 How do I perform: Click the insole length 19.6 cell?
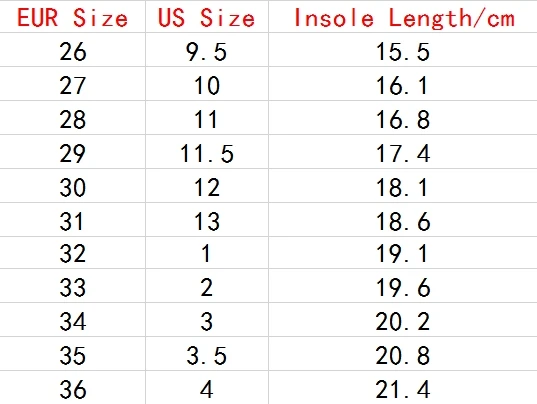[403, 286]
